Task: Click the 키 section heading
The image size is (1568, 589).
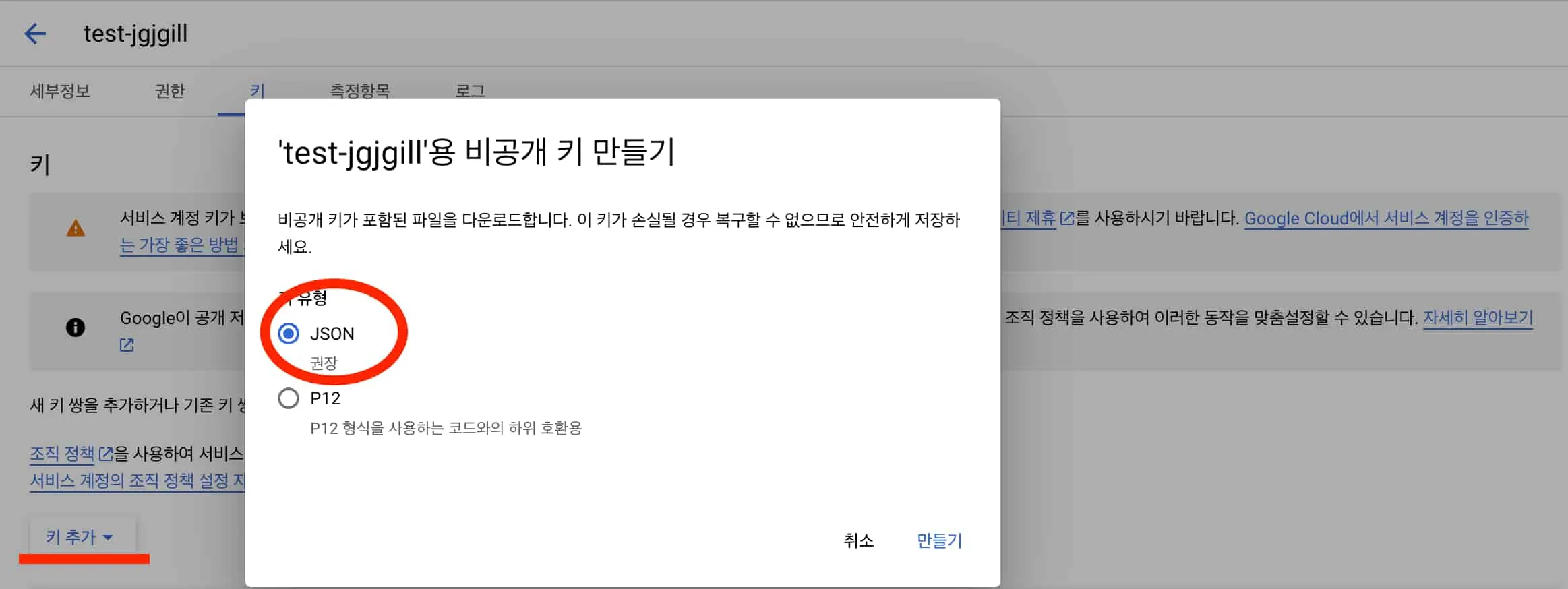Action: (40, 164)
